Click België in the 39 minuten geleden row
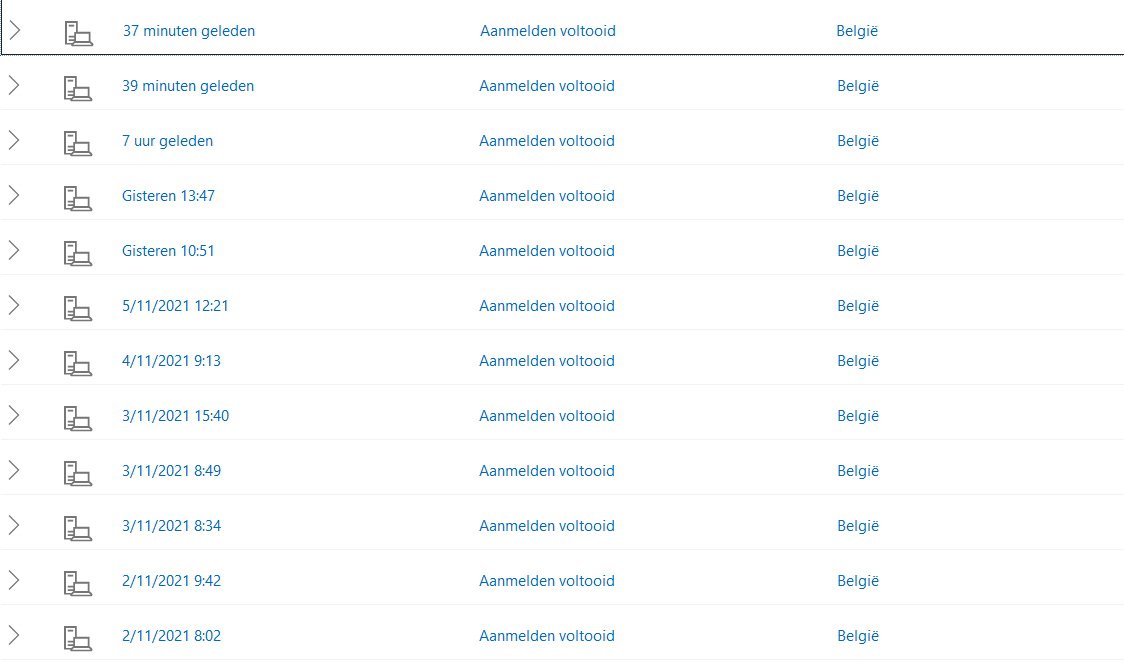Viewport: 1124px width, 668px height. pos(857,86)
